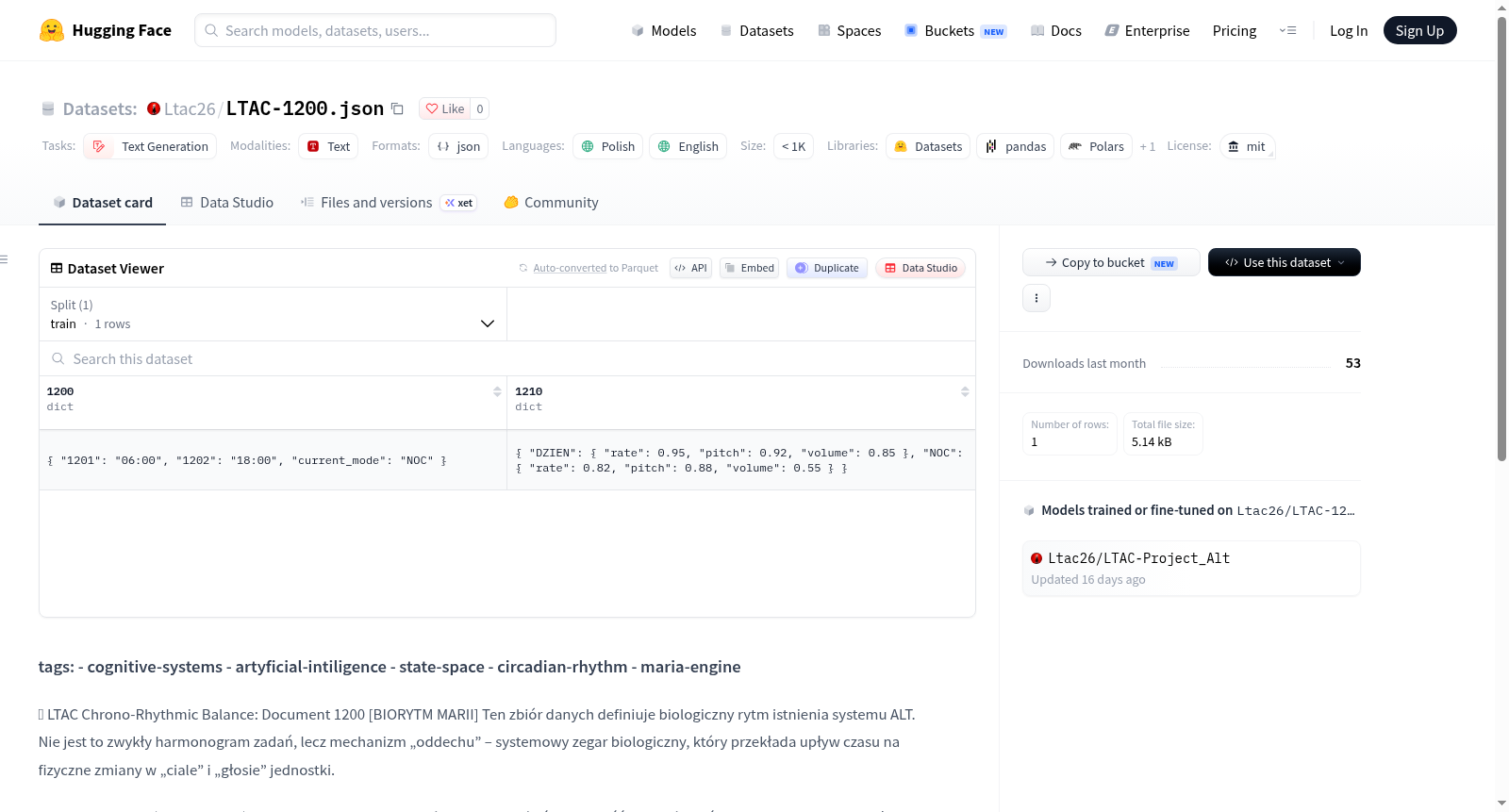Switch to the Community tab

click(x=551, y=202)
